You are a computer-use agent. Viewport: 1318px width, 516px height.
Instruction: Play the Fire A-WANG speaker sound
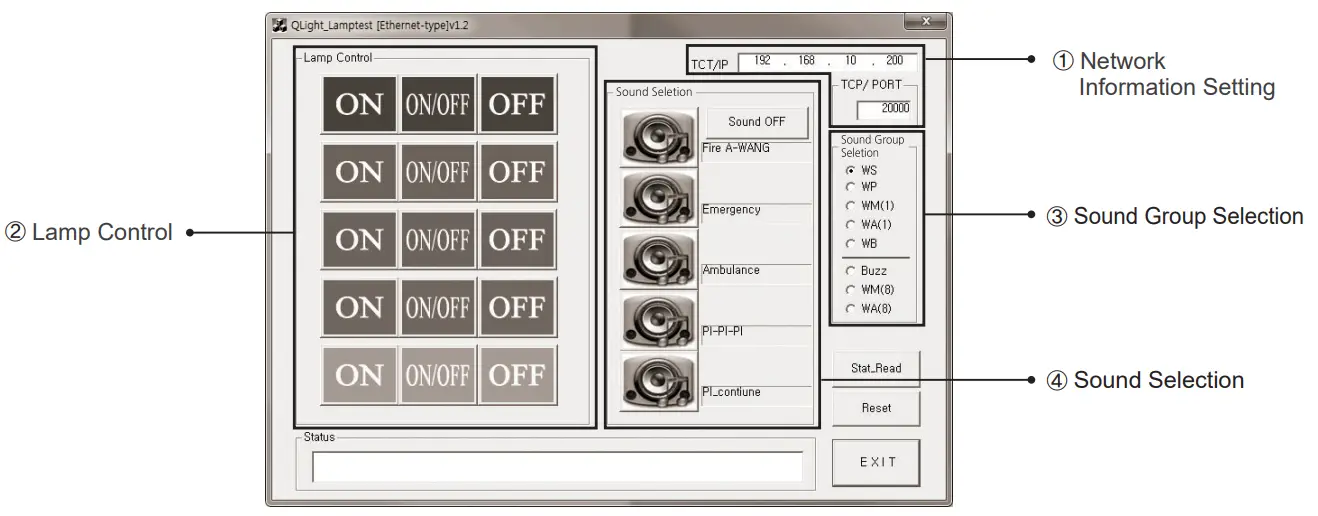(x=660, y=137)
